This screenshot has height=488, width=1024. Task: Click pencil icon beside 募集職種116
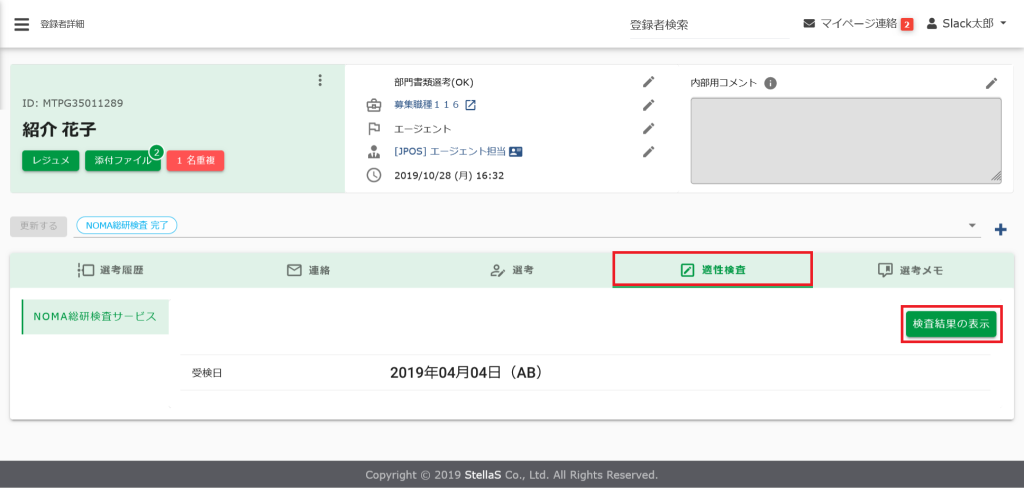pos(648,105)
